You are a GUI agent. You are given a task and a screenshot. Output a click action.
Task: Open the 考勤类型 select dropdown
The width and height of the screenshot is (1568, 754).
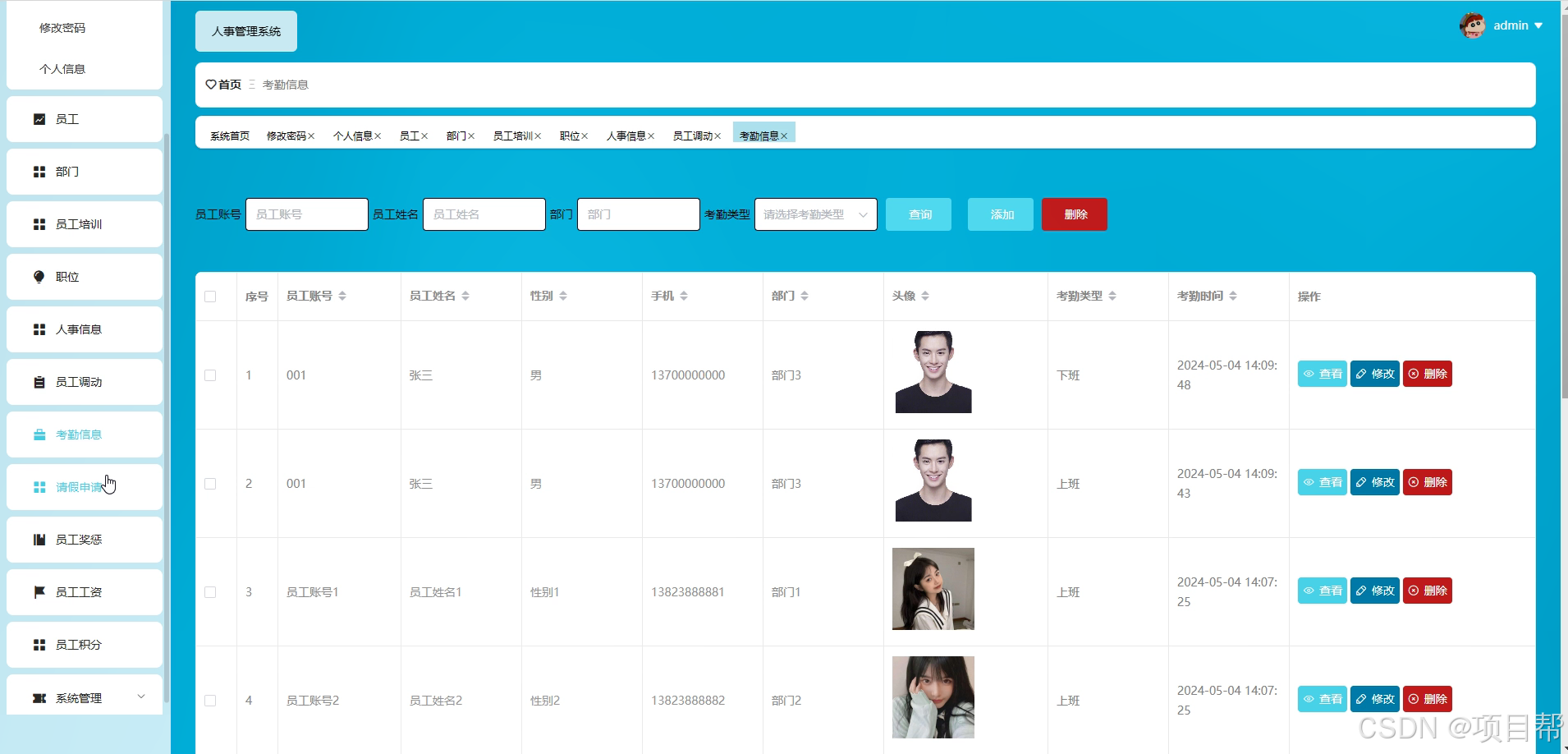click(816, 214)
